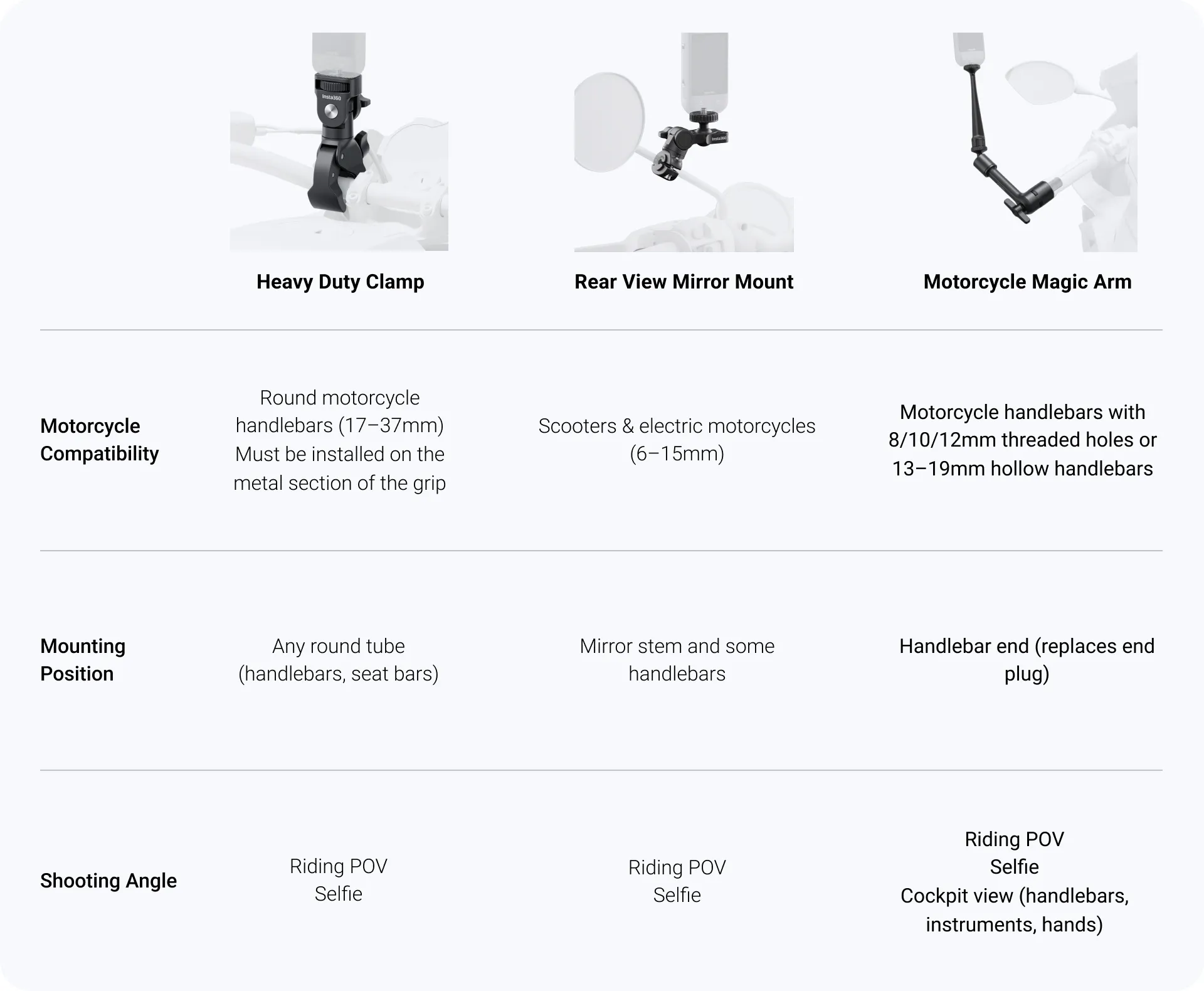Screen dimensions: 1204x991
Task: Open the Rear View Mirror Mount title
Action: point(684,282)
